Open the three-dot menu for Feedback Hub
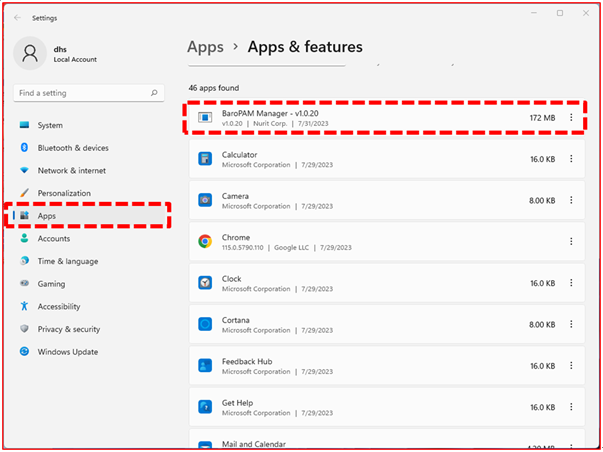 (x=571, y=365)
